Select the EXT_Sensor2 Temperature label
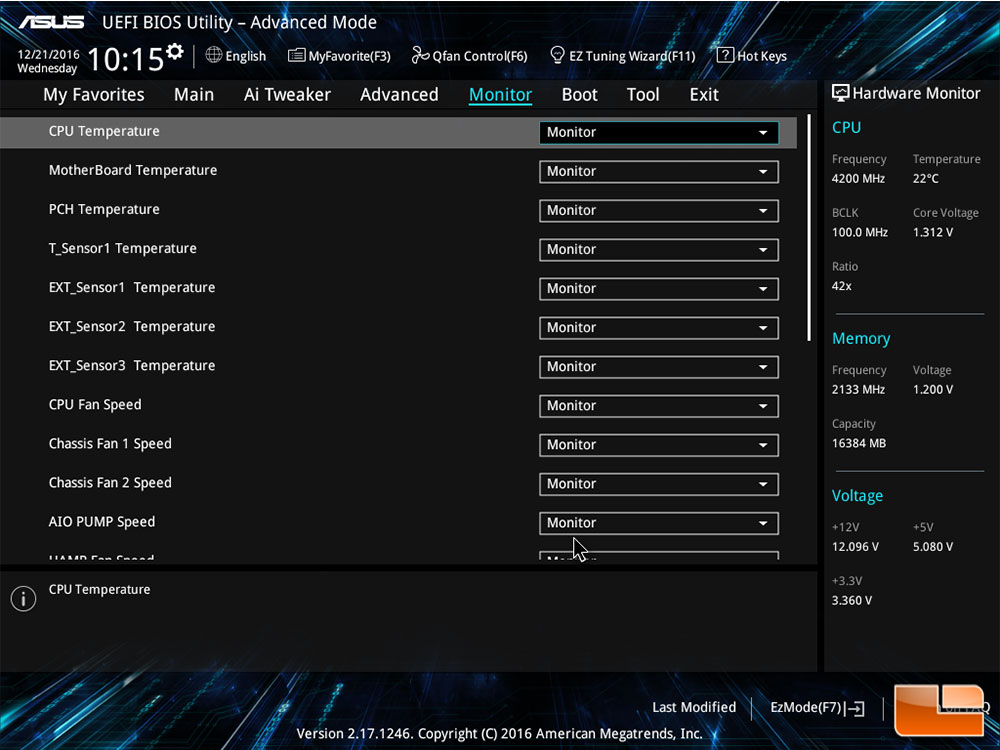1000x750 pixels. pyautogui.click(x=132, y=327)
